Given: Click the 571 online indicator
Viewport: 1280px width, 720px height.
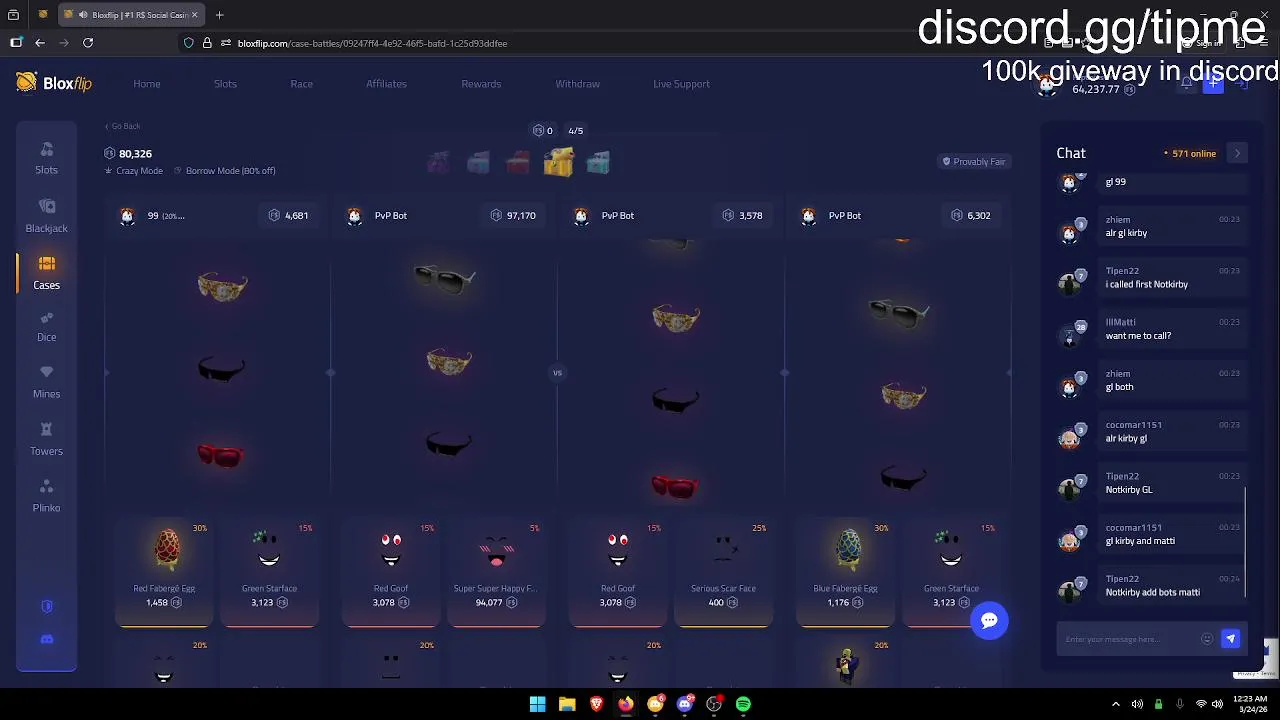Looking at the screenshot, I should 1190,154.
